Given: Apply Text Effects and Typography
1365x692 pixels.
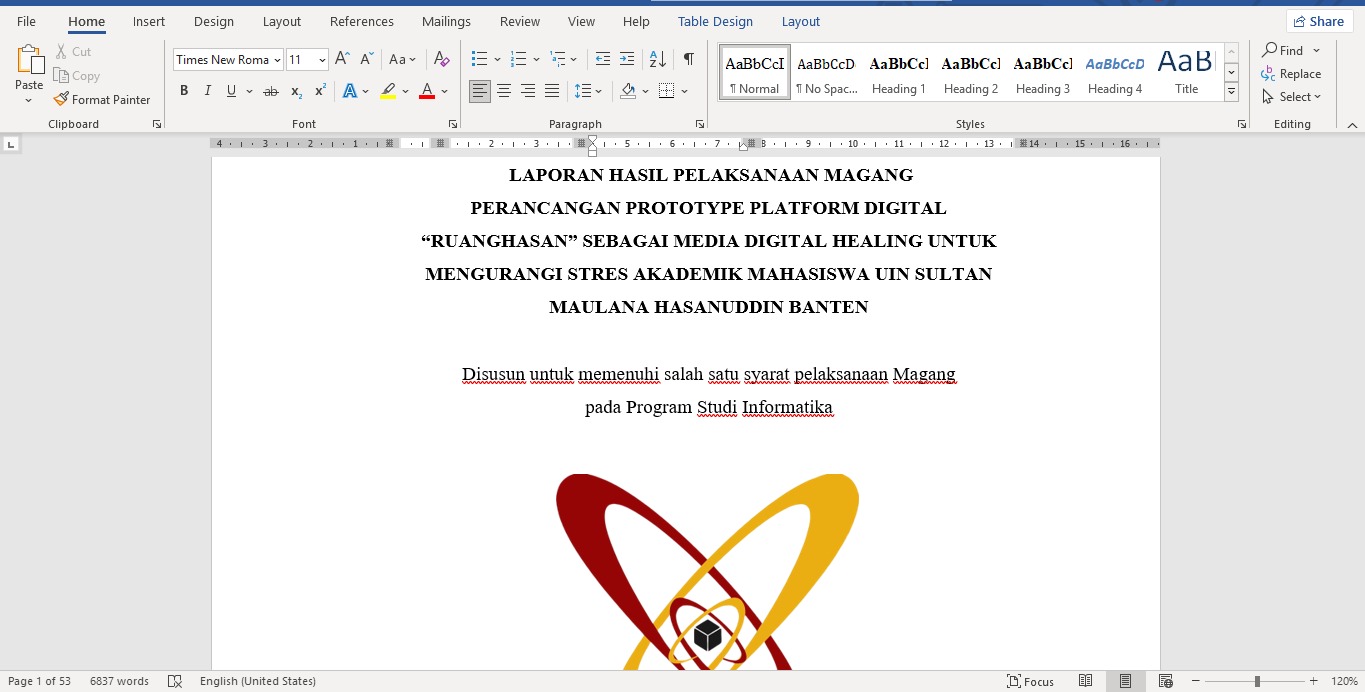Looking at the screenshot, I should pos(350,91).
